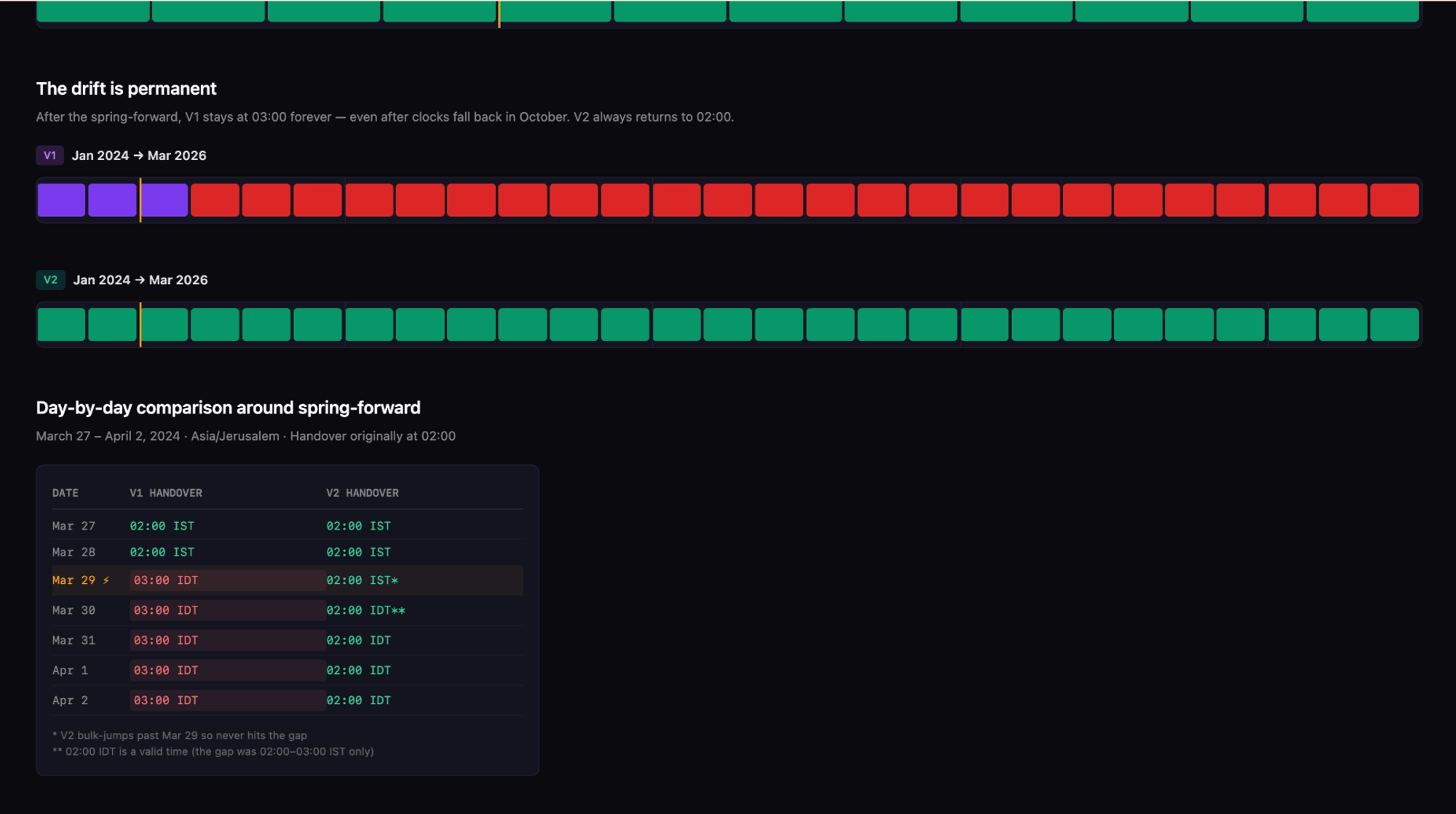This screenshot has height=814, width=1456.
Task: Select the last green V2 timeline cell
Action: point(1394,325)
